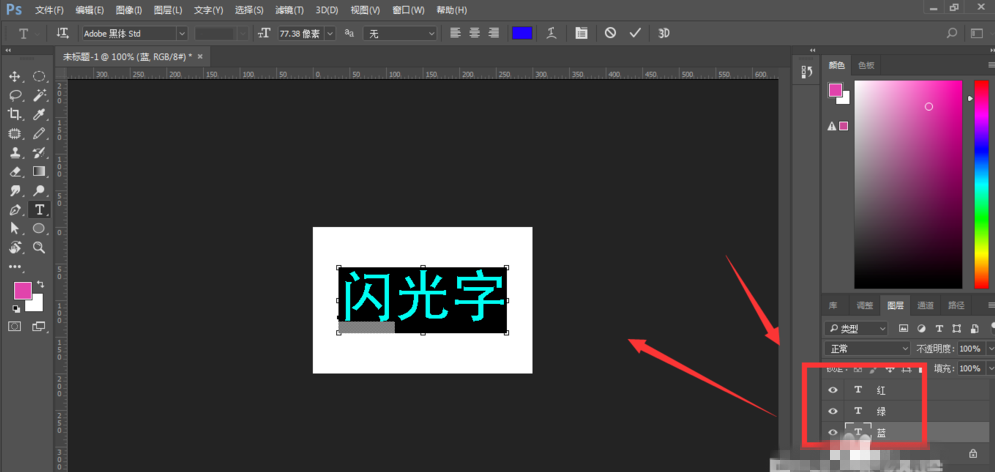
Task: Open the 编辑(E) menu
Action: (x=89, y=10)
